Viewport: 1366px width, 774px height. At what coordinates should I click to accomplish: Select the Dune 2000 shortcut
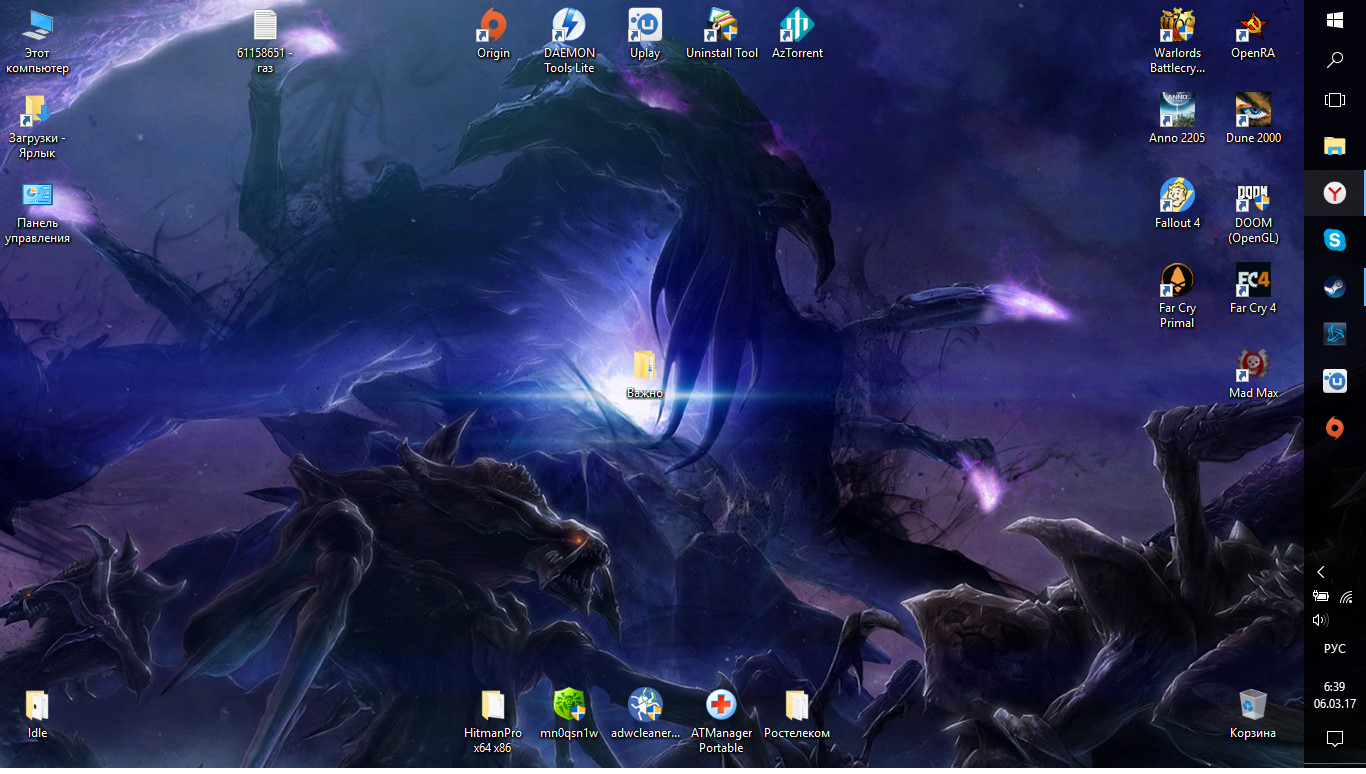[x=1253, y=119]
